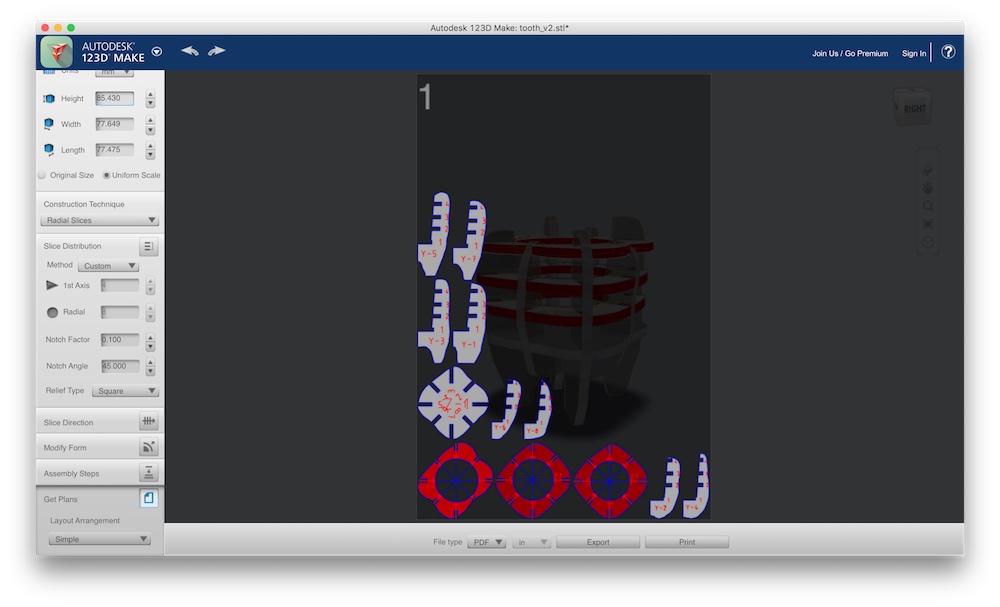Click the Y-7 slice part on sheet
This screenshot has width=1000, height=607.
(x=469, y=240)
